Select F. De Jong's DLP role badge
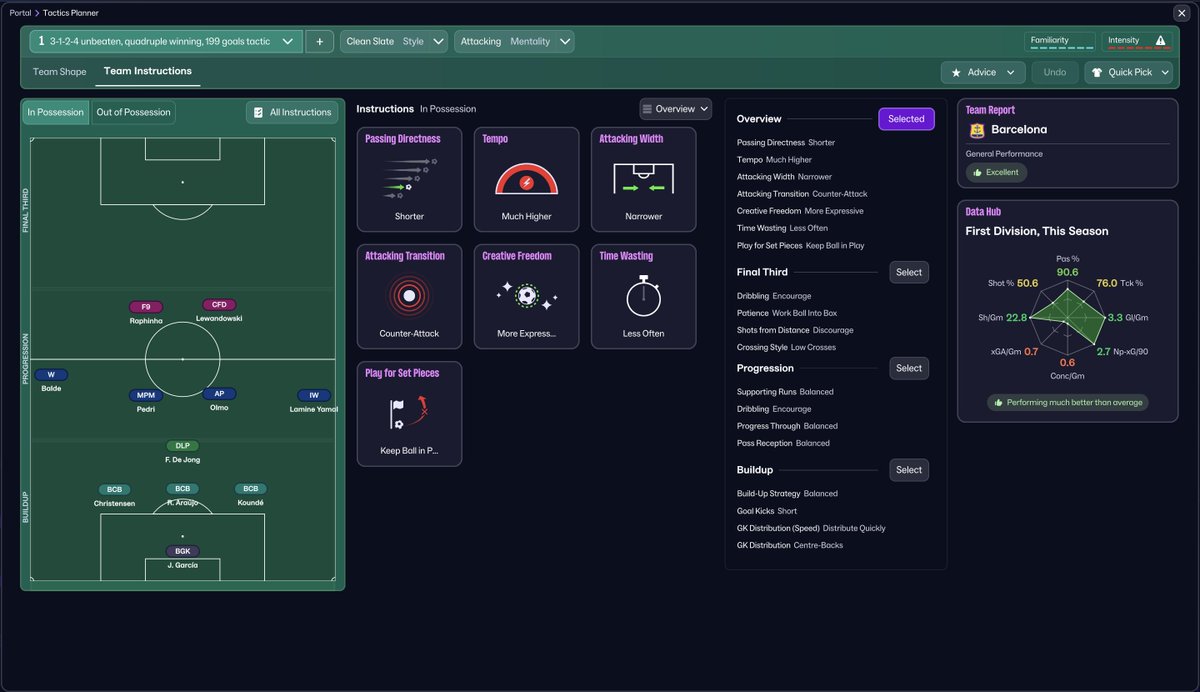The height and width of the screenshot is (692, 1200). click(x=182, y=446)
